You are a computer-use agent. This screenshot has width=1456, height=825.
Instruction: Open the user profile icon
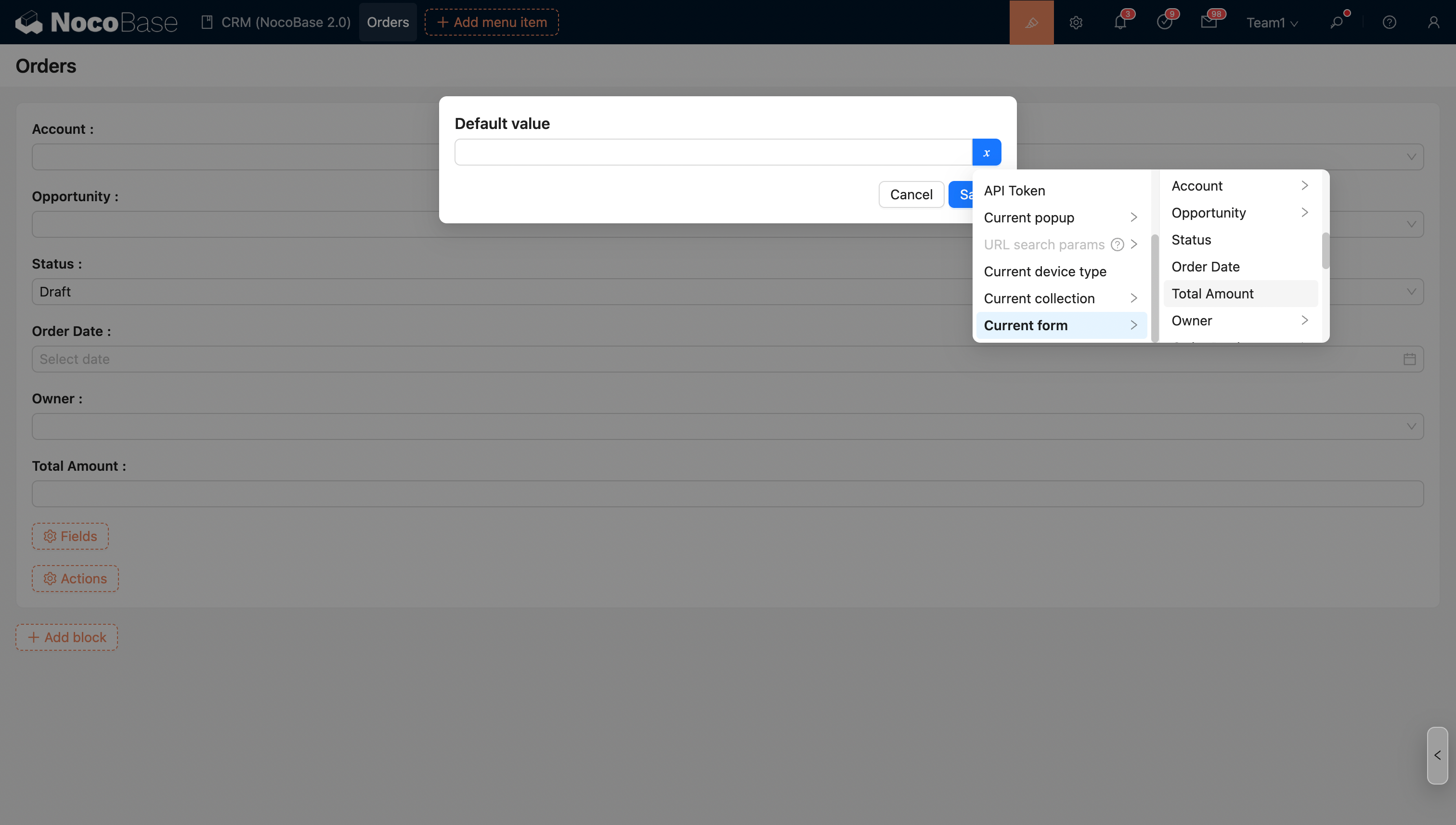click(x=1433, y=22)
